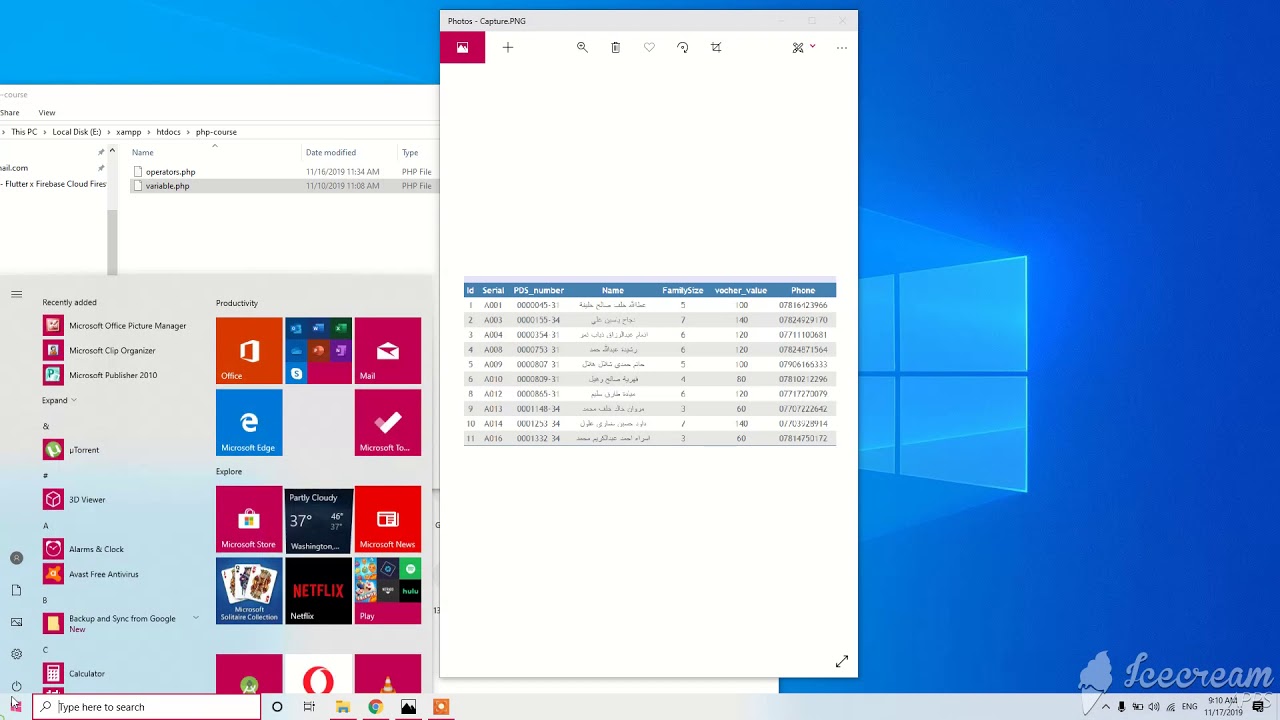Screen dimensions: 1280x720
Task: Open the Mail tile
Action: [388, 351]
